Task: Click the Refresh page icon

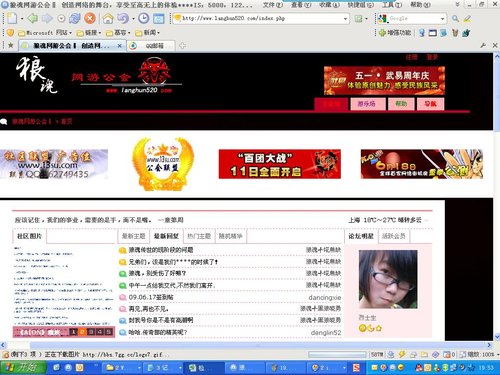Action: (75, 18)
